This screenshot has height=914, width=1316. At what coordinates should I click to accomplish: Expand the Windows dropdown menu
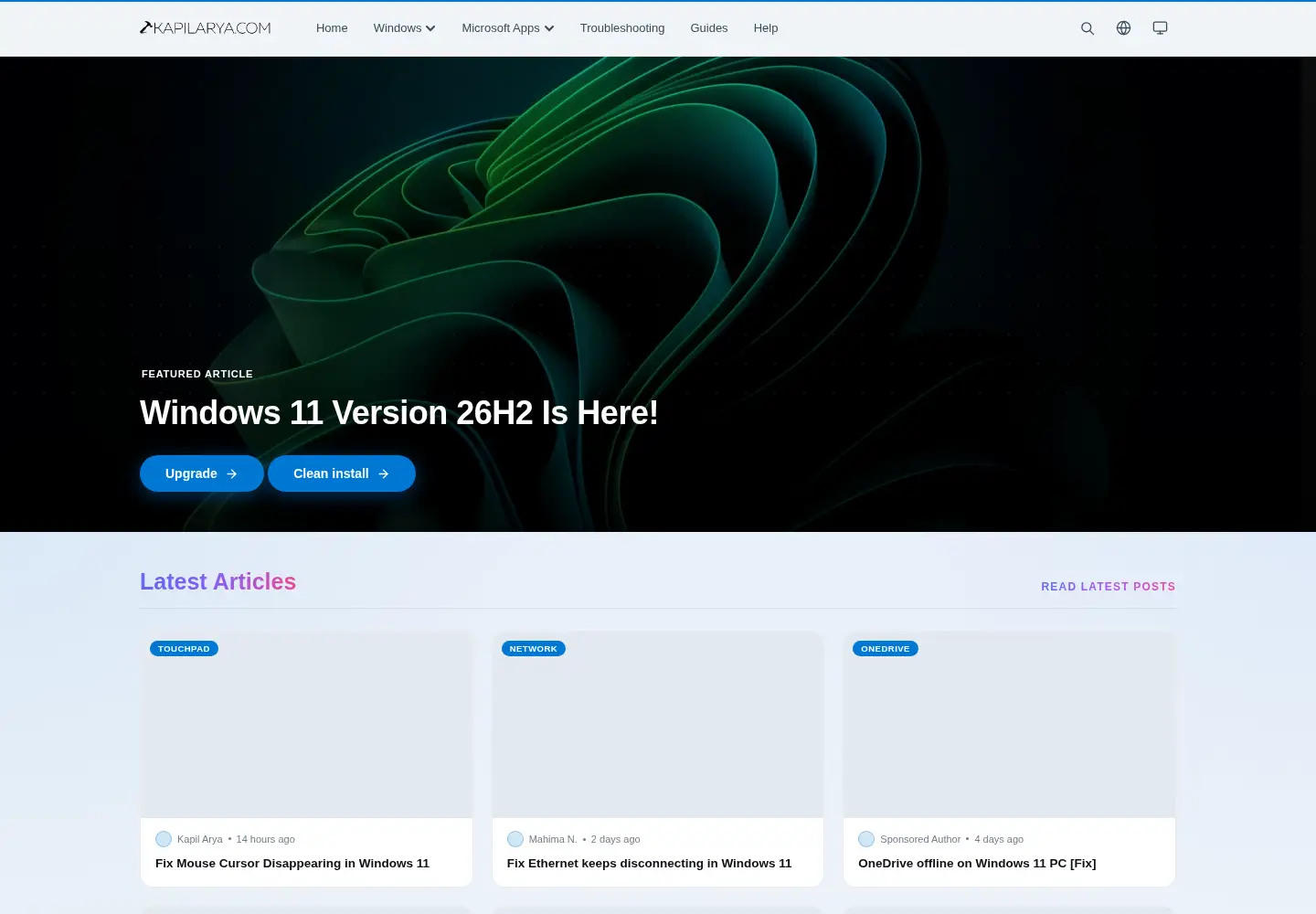404,28
